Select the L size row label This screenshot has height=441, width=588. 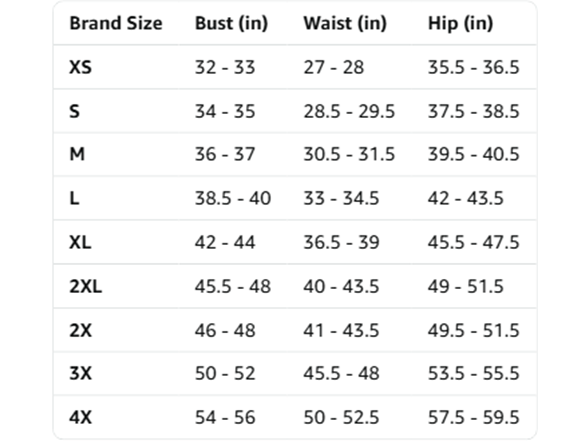pos(74,198)
